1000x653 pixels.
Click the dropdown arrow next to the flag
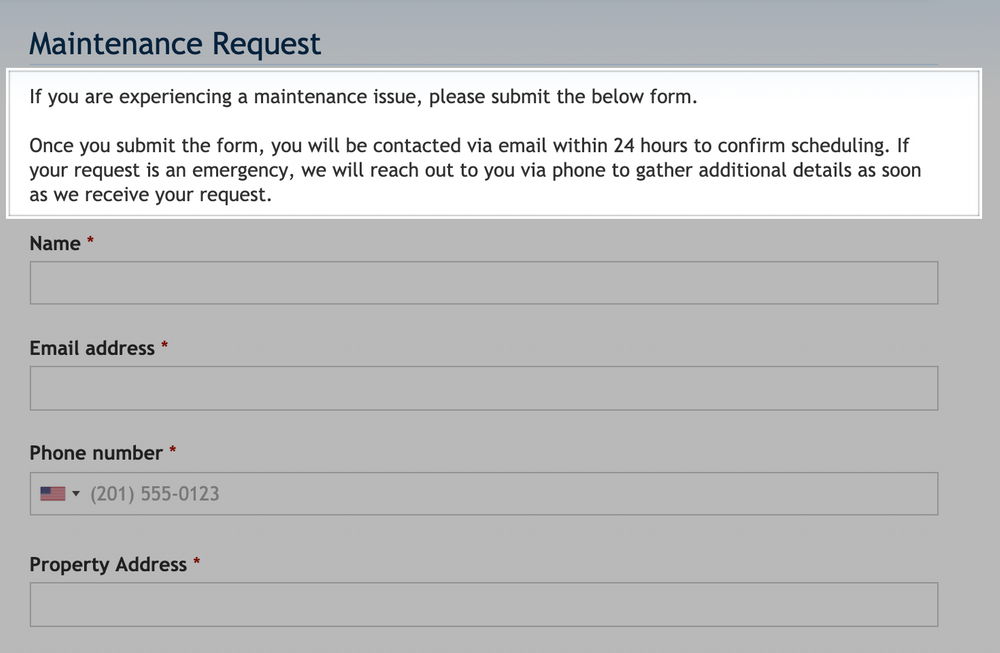[x=76, y=493]
